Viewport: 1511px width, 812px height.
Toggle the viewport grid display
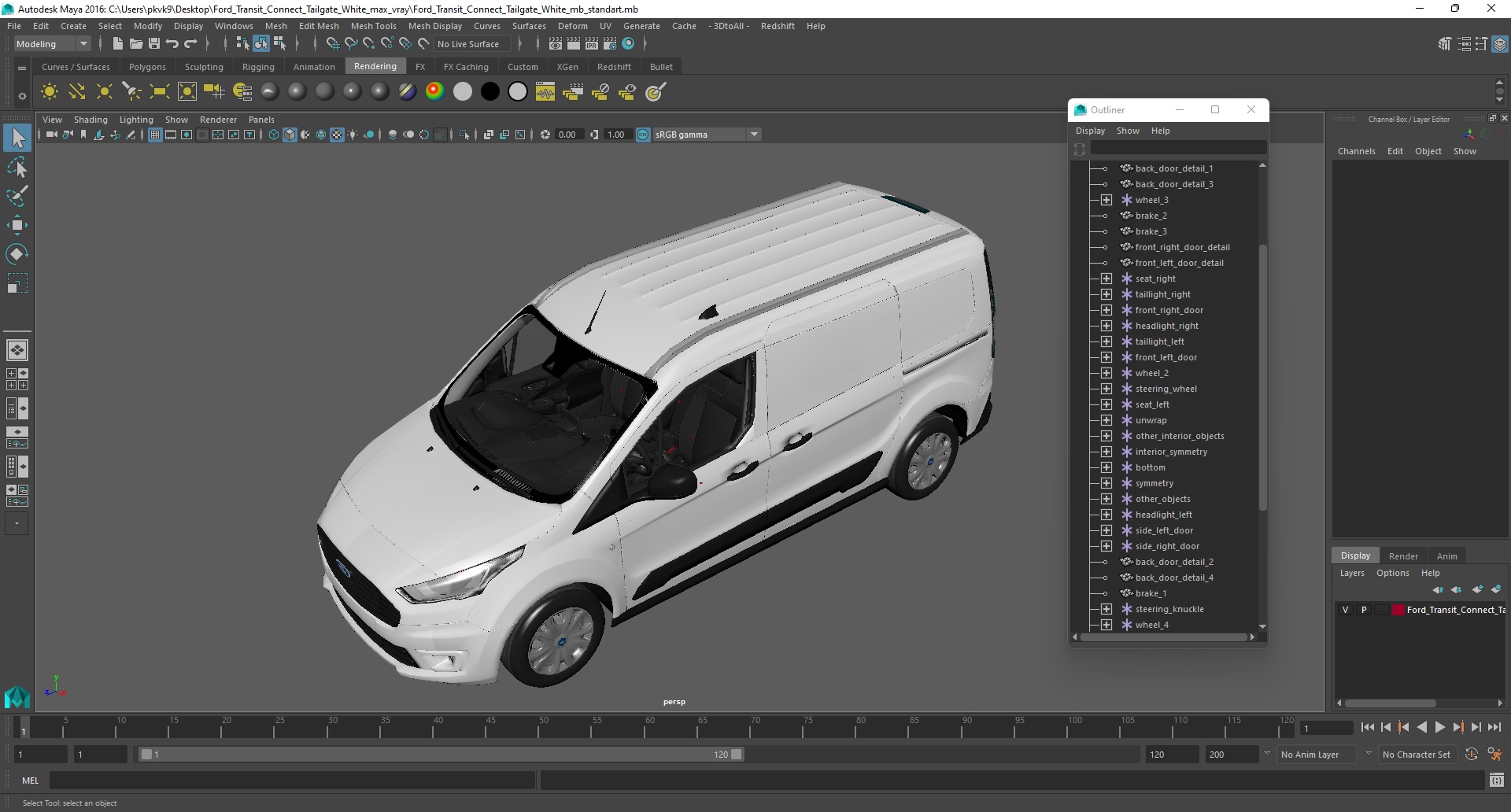click(155, 135)
